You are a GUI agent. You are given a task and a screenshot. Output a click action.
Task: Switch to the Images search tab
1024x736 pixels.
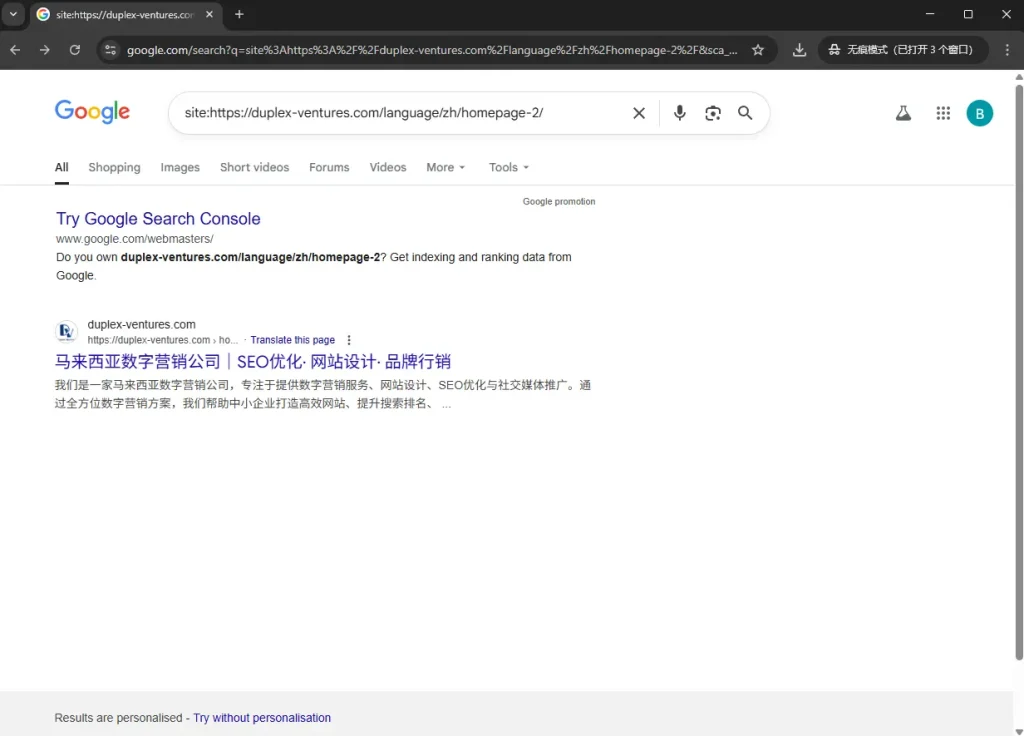click(180, 167)
